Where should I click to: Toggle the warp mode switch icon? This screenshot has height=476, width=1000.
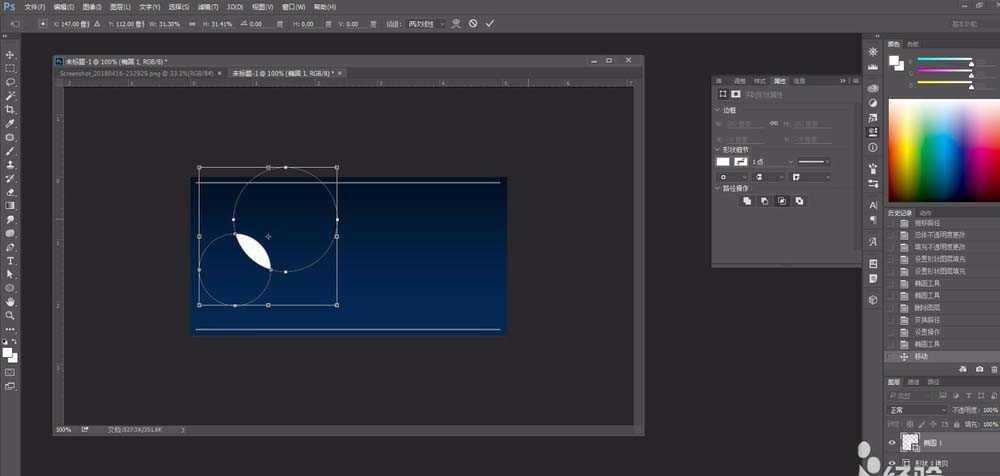[456, 22]
